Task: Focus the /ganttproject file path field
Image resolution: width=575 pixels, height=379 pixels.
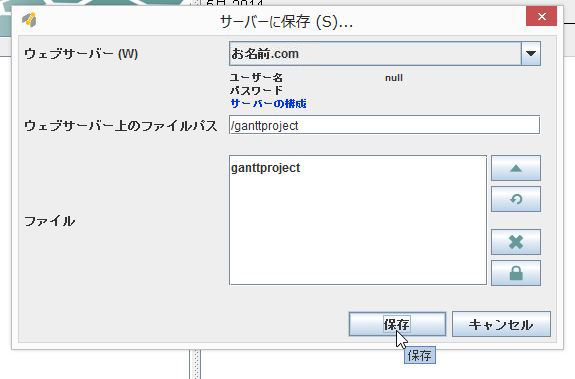Action: 384,125
